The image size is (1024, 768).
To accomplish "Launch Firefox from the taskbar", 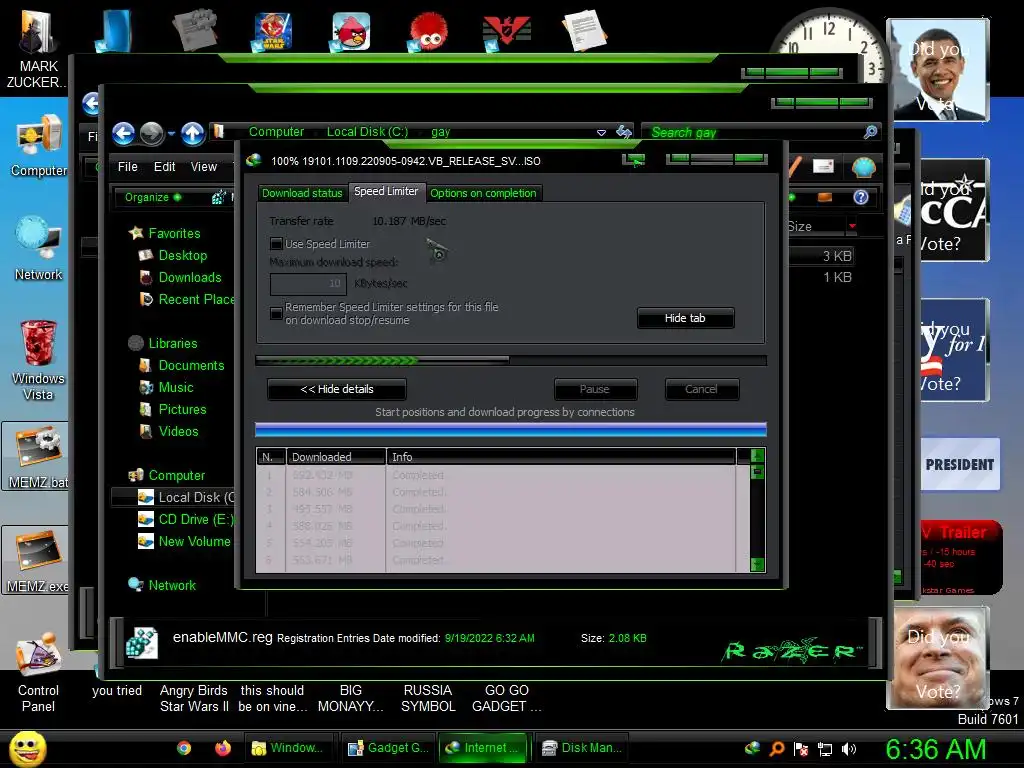I will point(223,748).
